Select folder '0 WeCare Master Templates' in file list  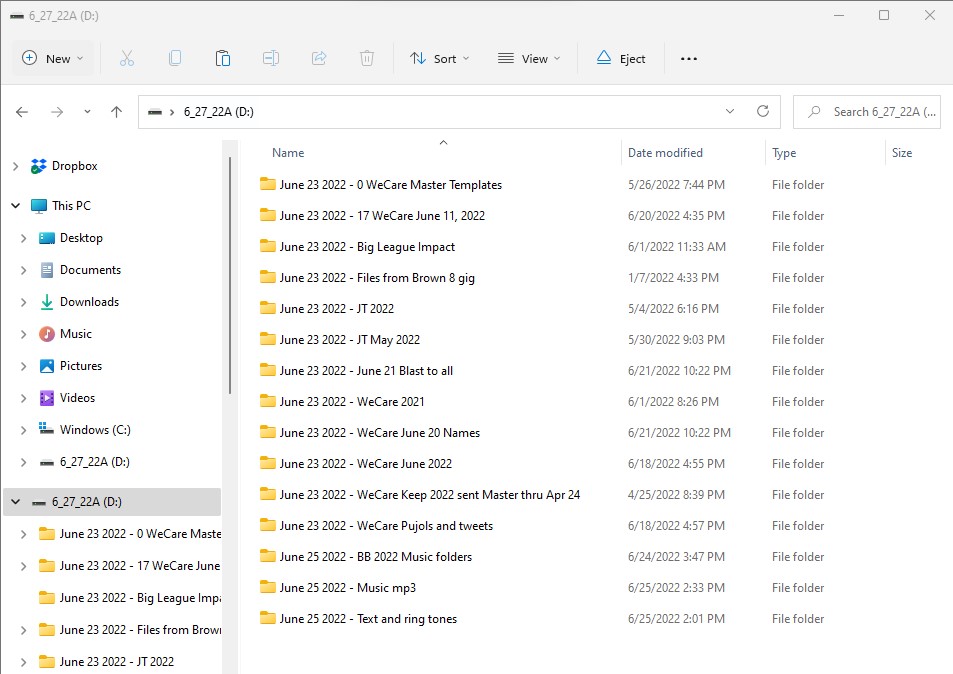tap(390, 185)
